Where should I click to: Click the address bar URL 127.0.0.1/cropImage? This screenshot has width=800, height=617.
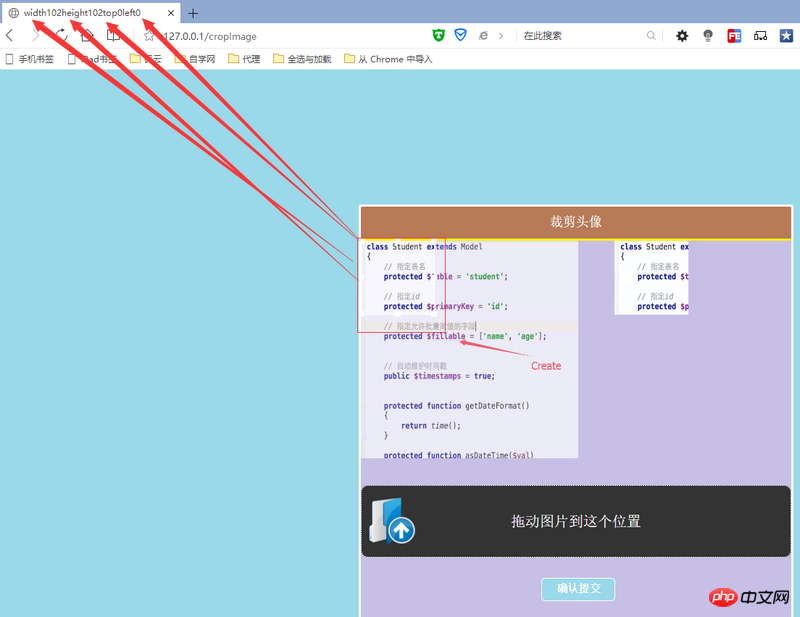point(210,36)
